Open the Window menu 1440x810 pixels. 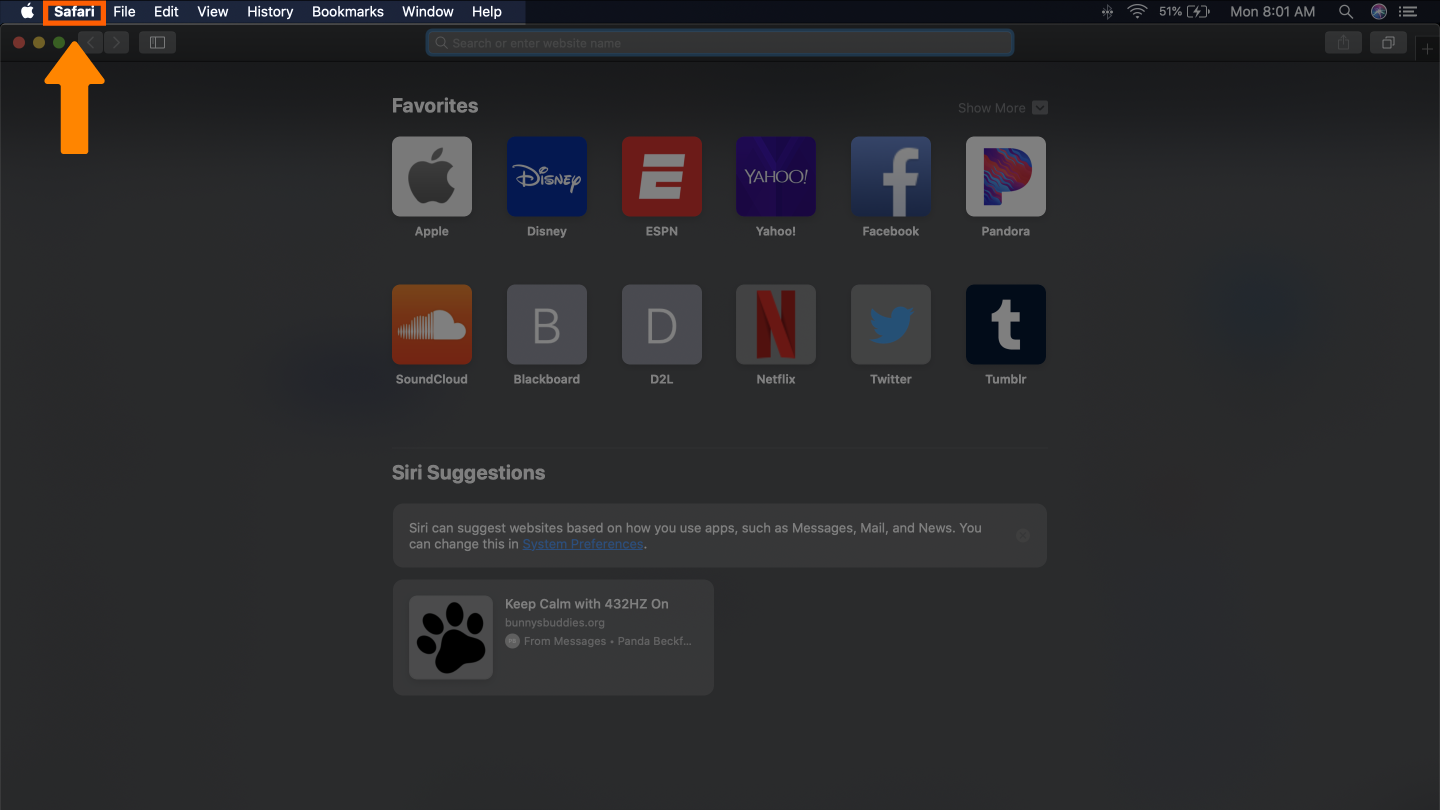[428, 12]
